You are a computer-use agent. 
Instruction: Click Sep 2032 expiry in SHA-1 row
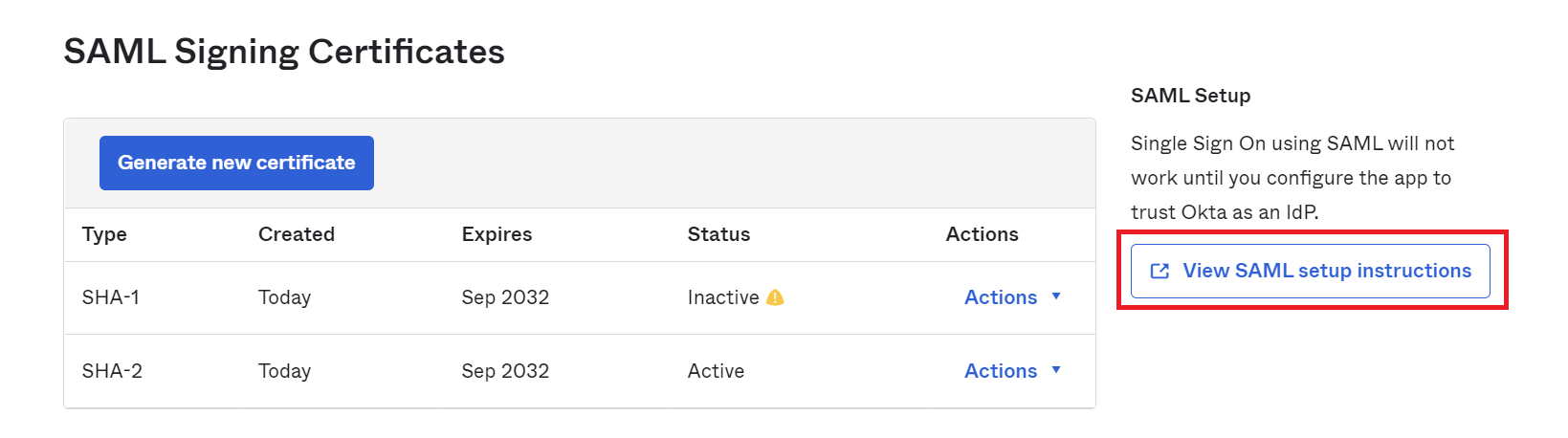click(505, 297)
